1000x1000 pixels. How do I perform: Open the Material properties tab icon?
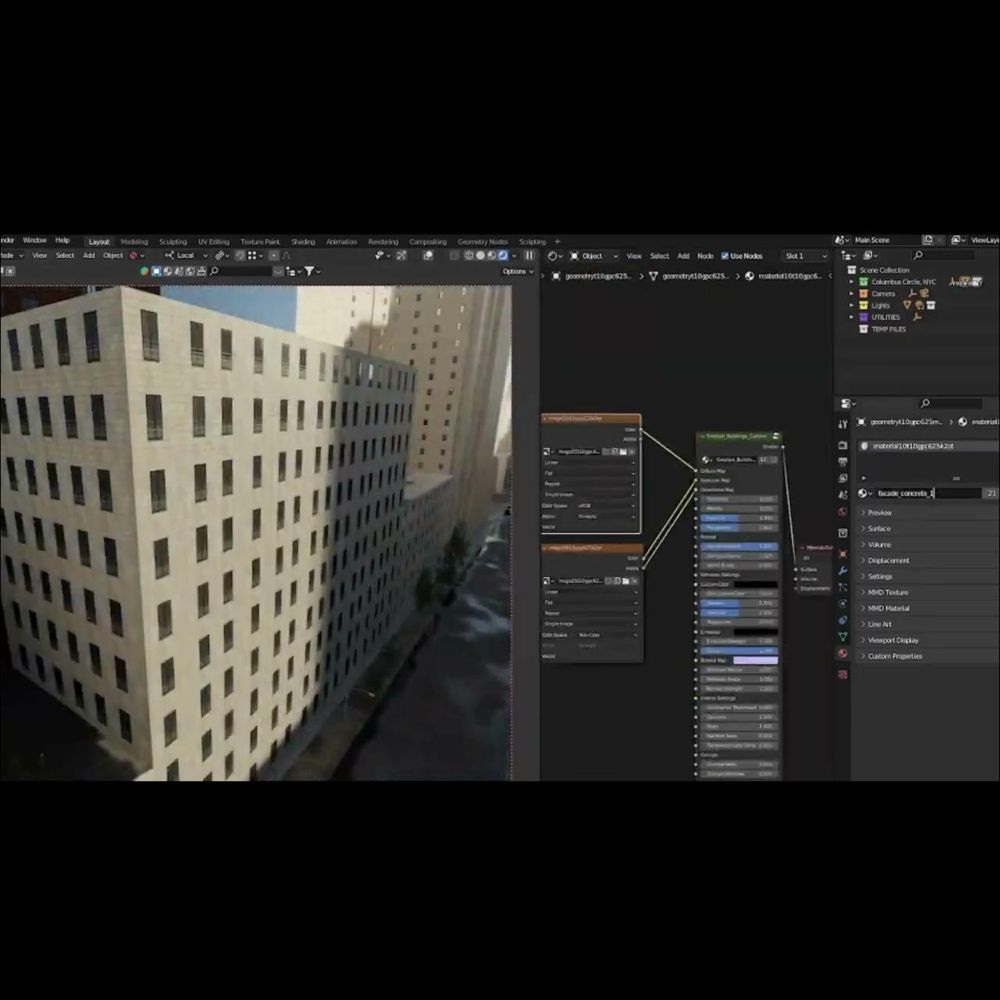click(x=843, y=653)
